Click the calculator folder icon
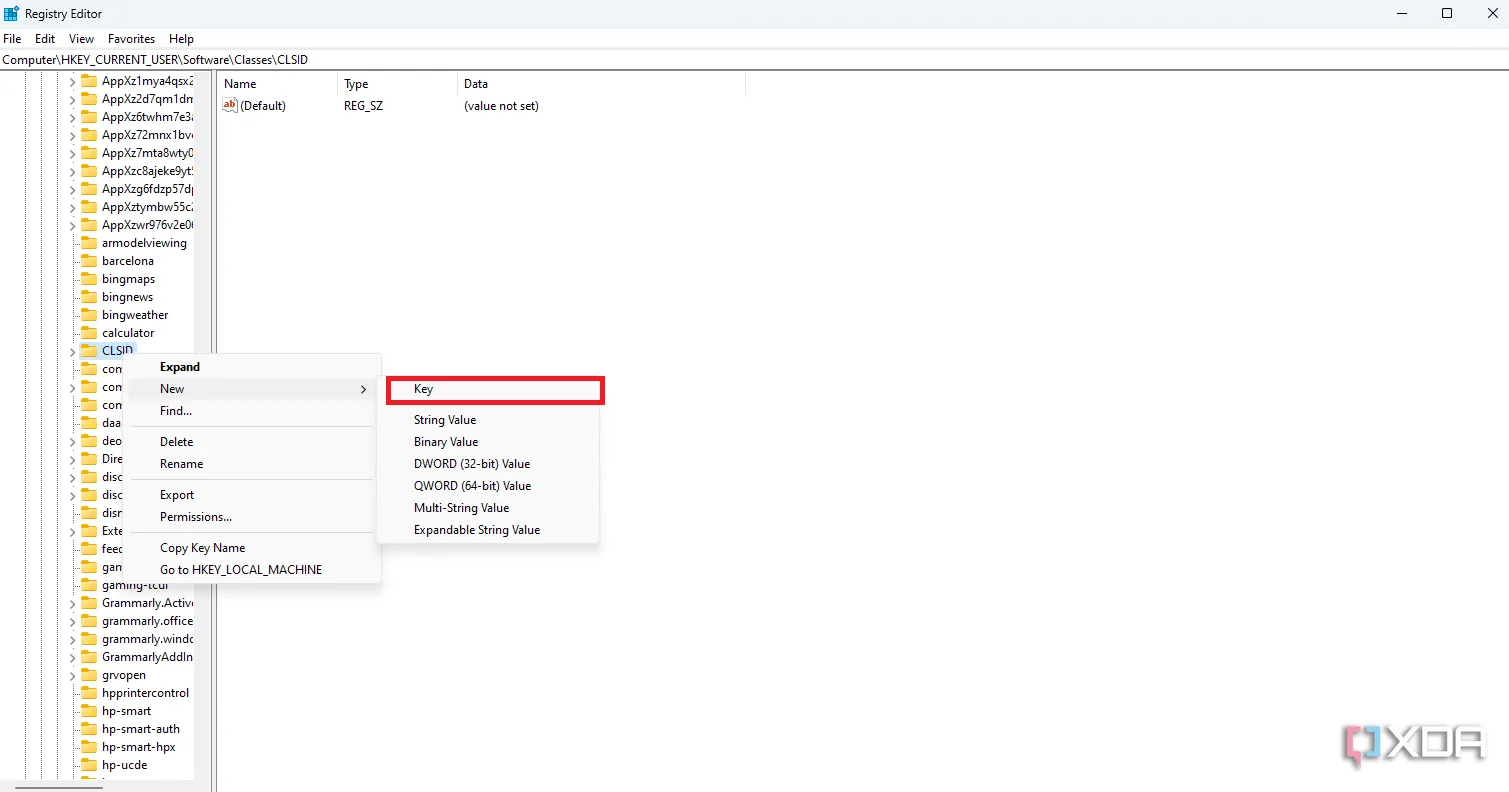The width and height of the screenshot is (1509, 792). 88,333
